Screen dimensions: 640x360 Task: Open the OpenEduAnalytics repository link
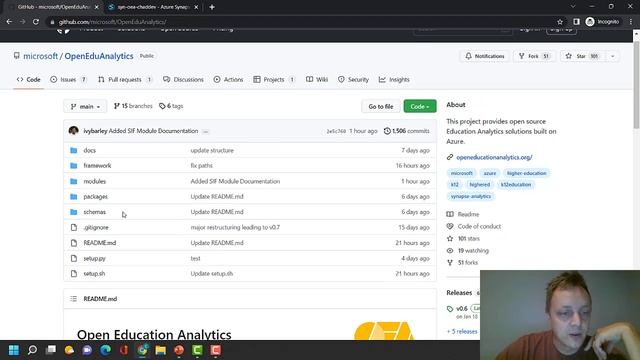point(99,56)
